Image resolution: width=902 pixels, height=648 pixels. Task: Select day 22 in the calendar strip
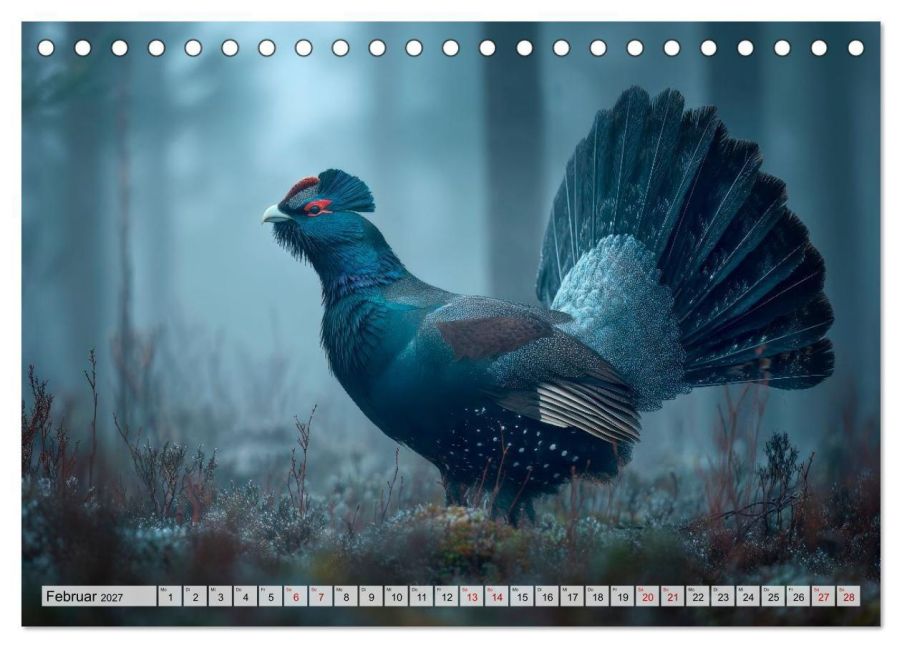(x=698, y=596)
